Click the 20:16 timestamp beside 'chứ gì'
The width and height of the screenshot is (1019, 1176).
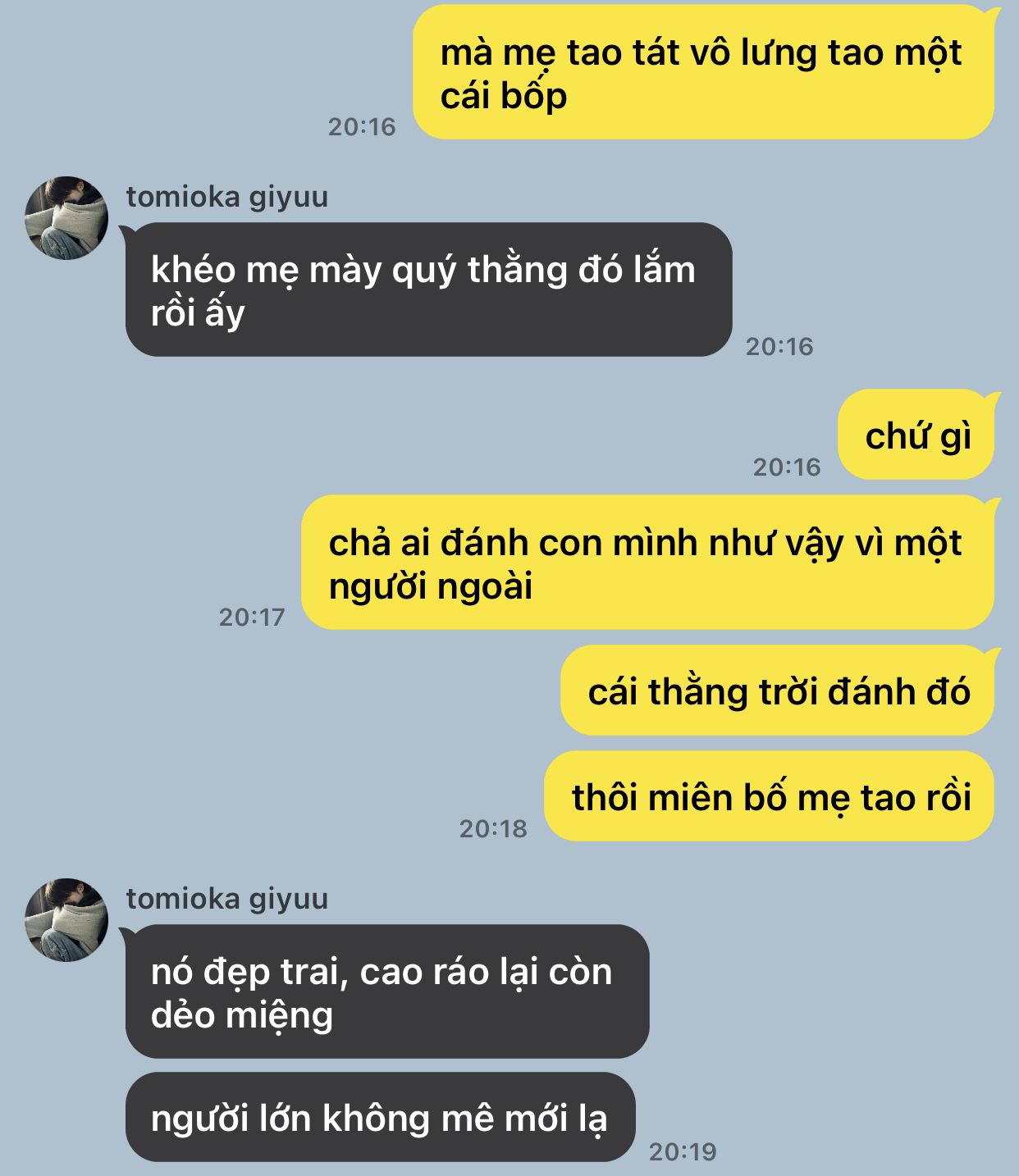click(x=787, y=467)
